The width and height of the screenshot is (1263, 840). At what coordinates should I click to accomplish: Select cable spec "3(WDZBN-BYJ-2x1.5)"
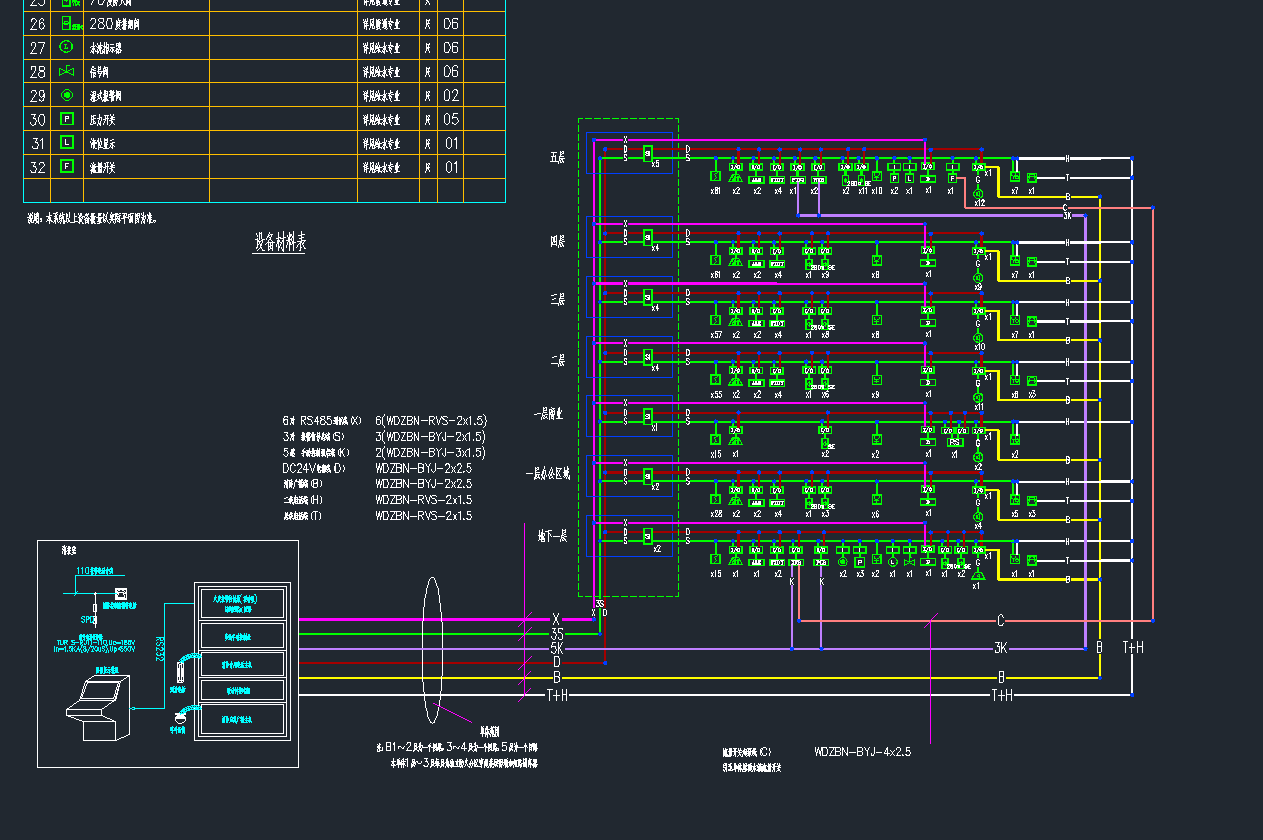[x=431, y=437]
